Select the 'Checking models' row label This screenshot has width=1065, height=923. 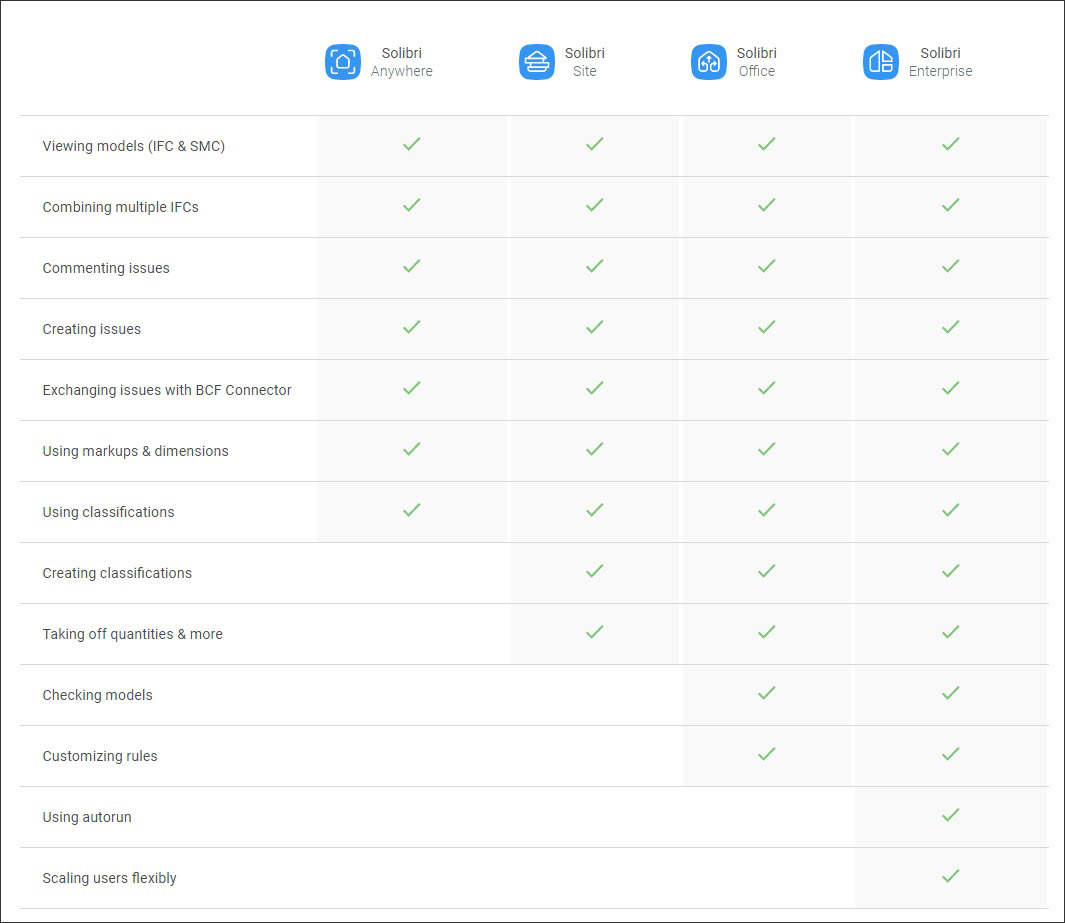point(98,695)
